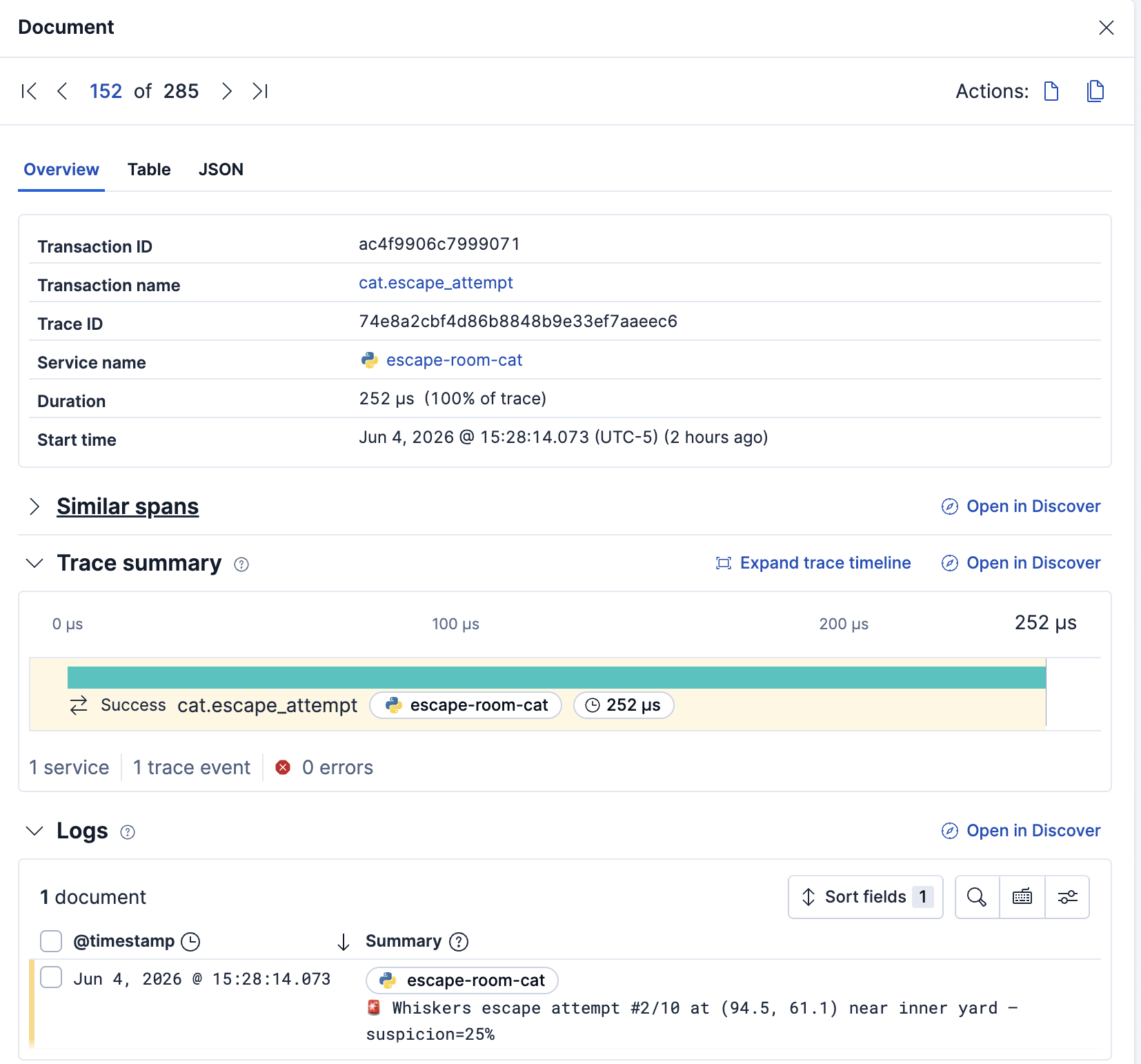Click the Trace ID value

518,322
